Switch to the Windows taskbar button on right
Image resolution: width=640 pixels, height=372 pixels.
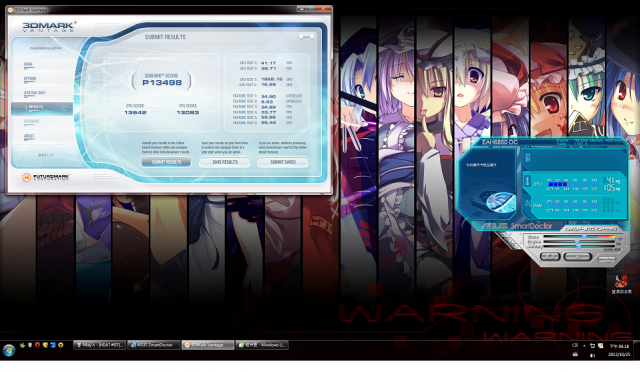[x=262, y=345]
